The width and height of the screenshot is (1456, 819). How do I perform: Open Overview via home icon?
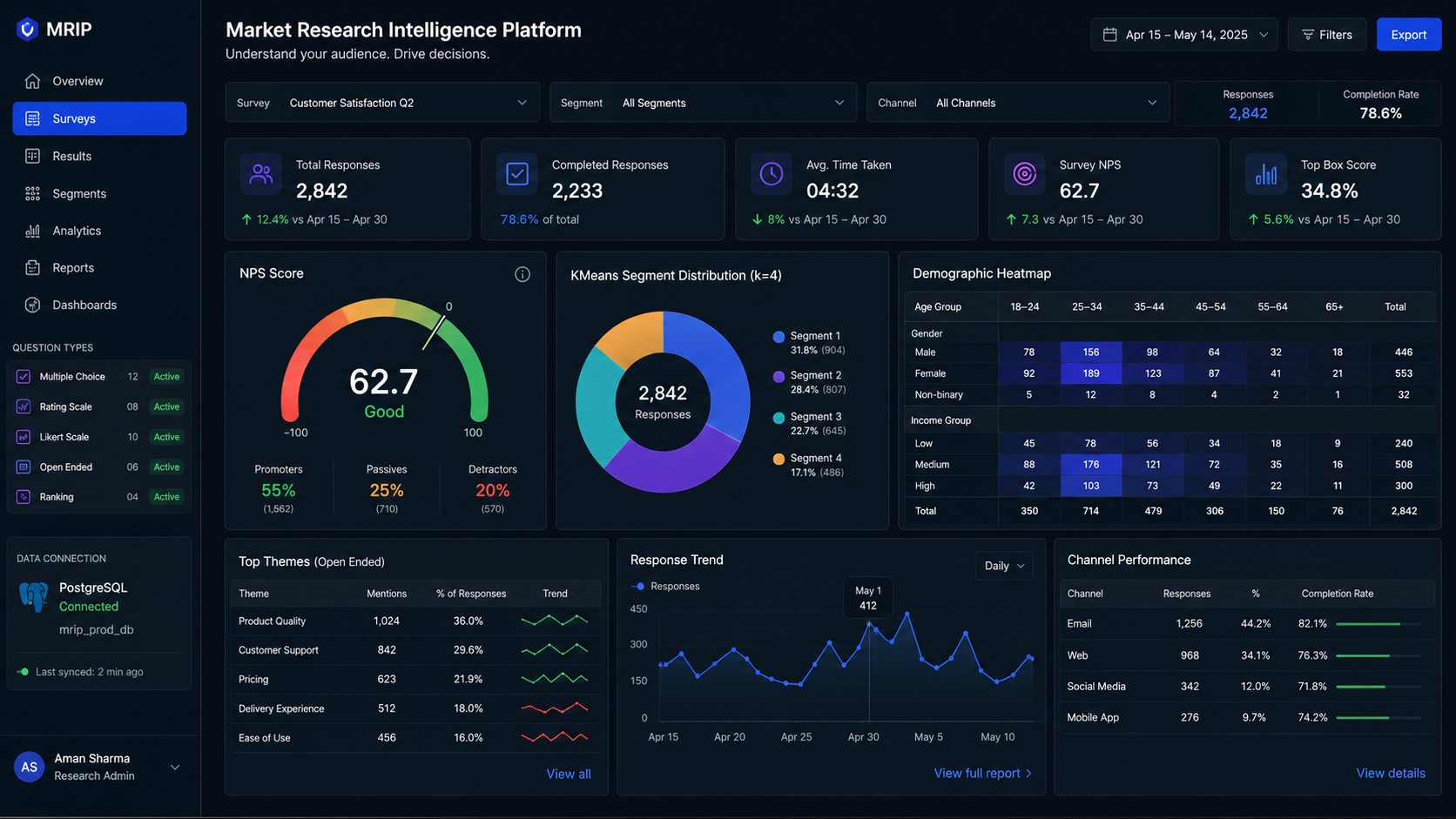pyautogui.click(x=32, y=81)
